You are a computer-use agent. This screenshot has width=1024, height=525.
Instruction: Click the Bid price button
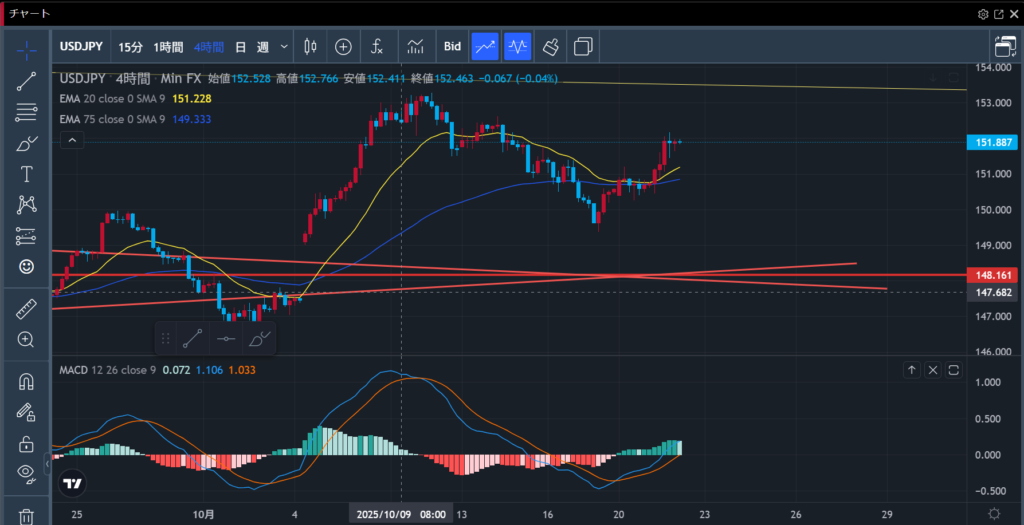(x=452, y=46)
